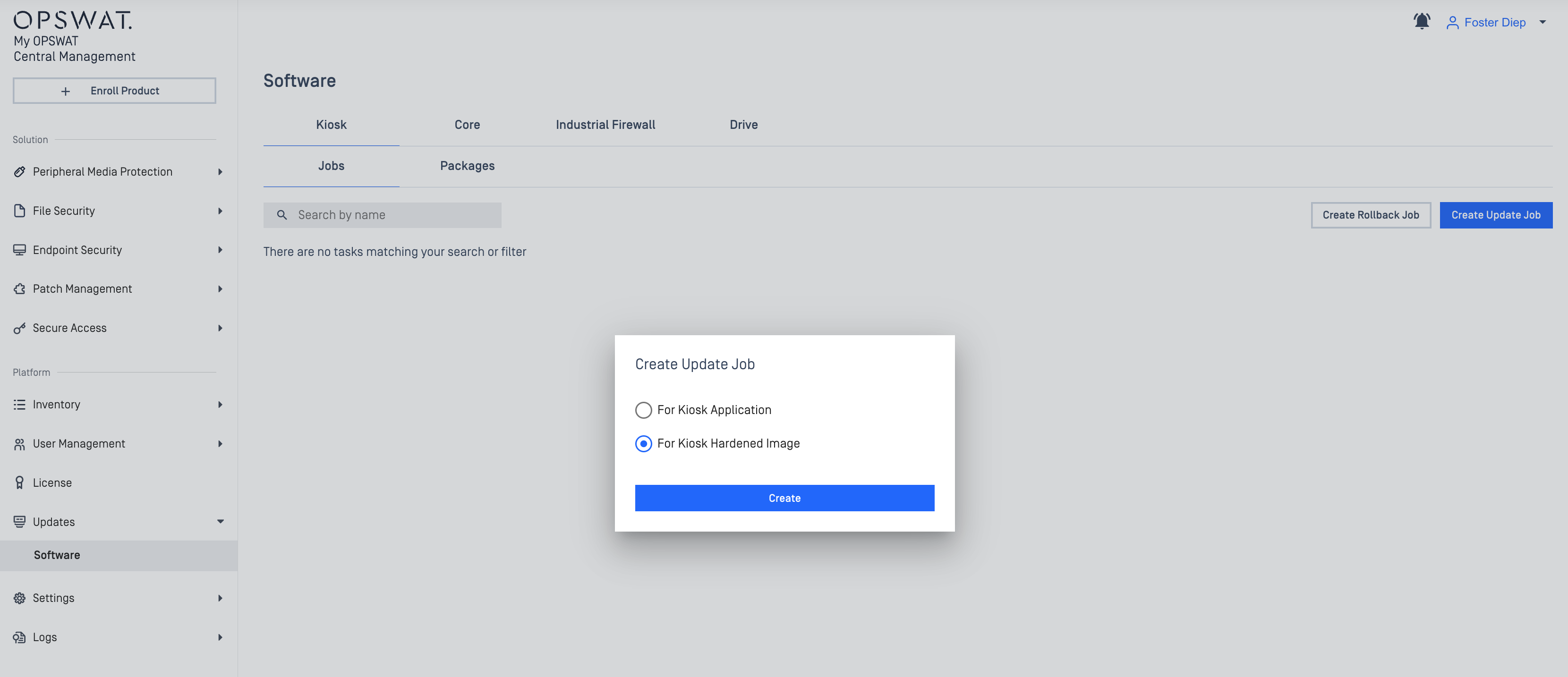Click the Create Rollback Job button
Image resolution: width=1568 pixels, height=677 pixels.
click(1370, 215)
